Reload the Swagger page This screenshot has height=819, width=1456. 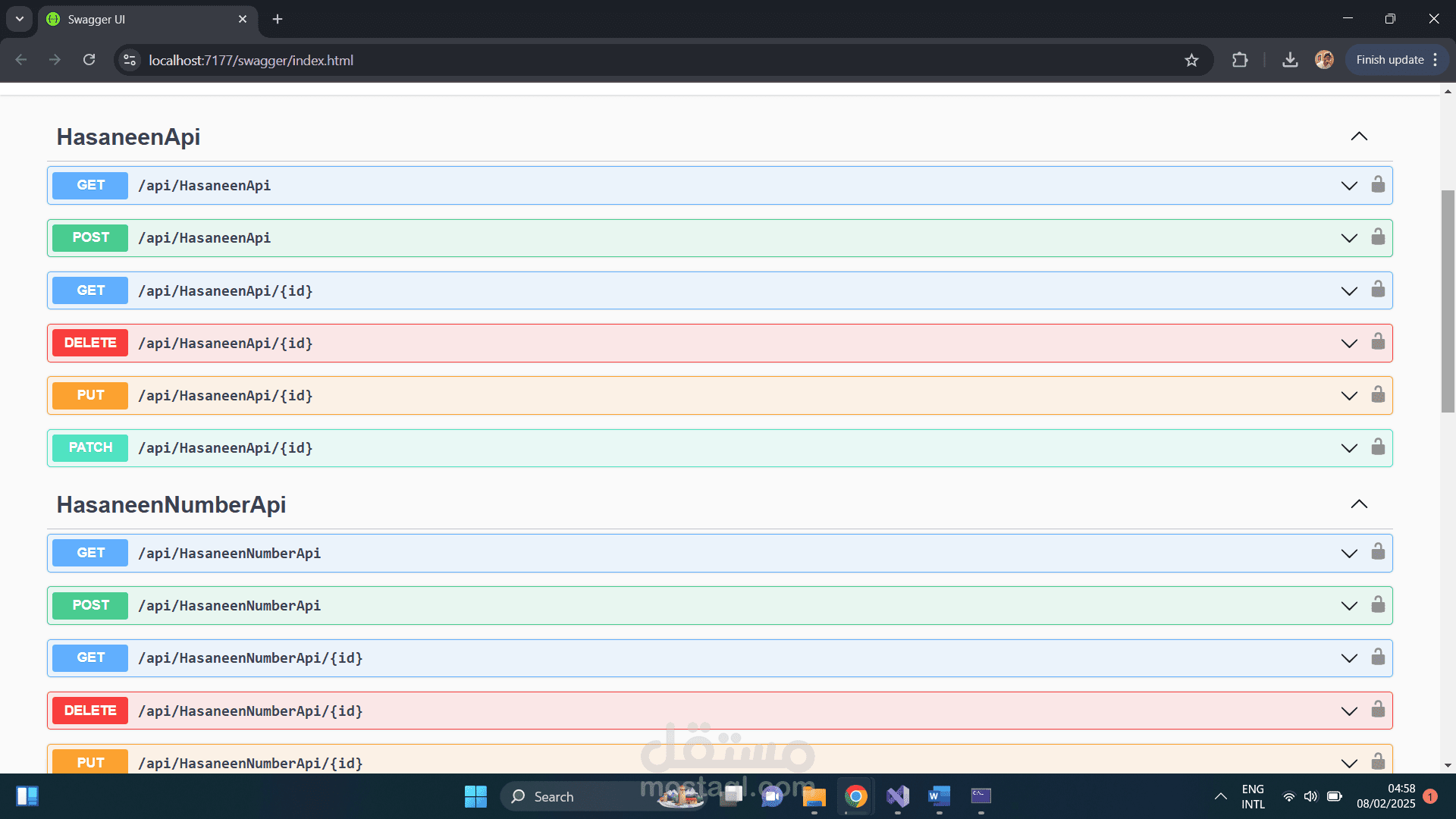click(x=89, y=60)
